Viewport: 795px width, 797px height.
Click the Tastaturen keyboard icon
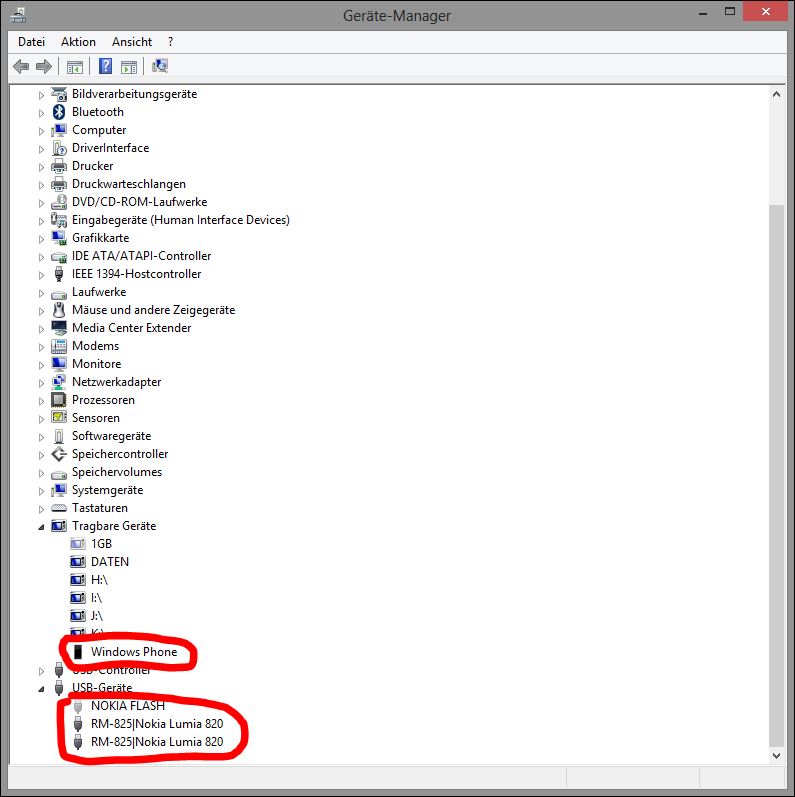point(59,508)
